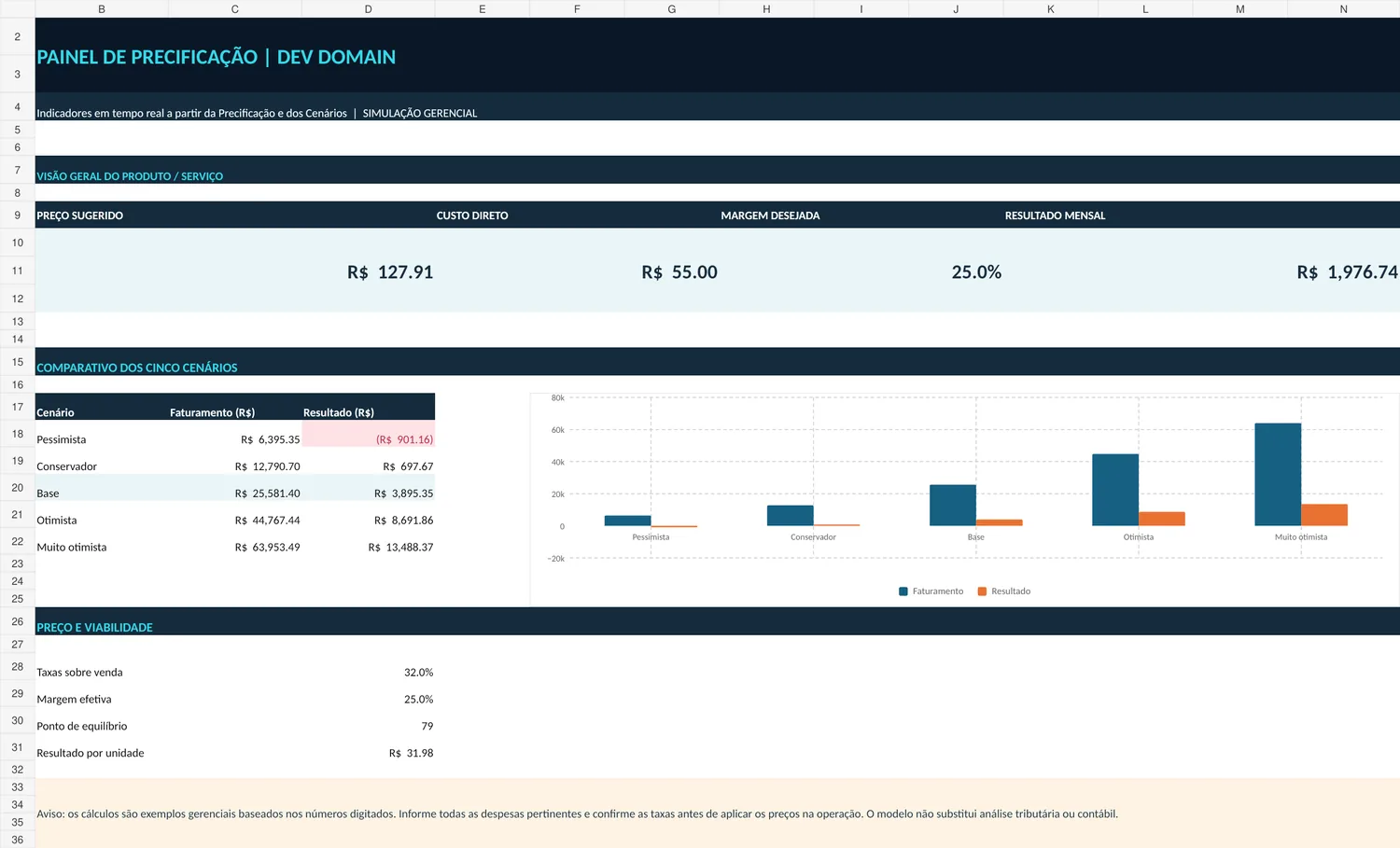
Task: Click PREÇO E VIABILIDADE section heading
Action: point(94,628)
